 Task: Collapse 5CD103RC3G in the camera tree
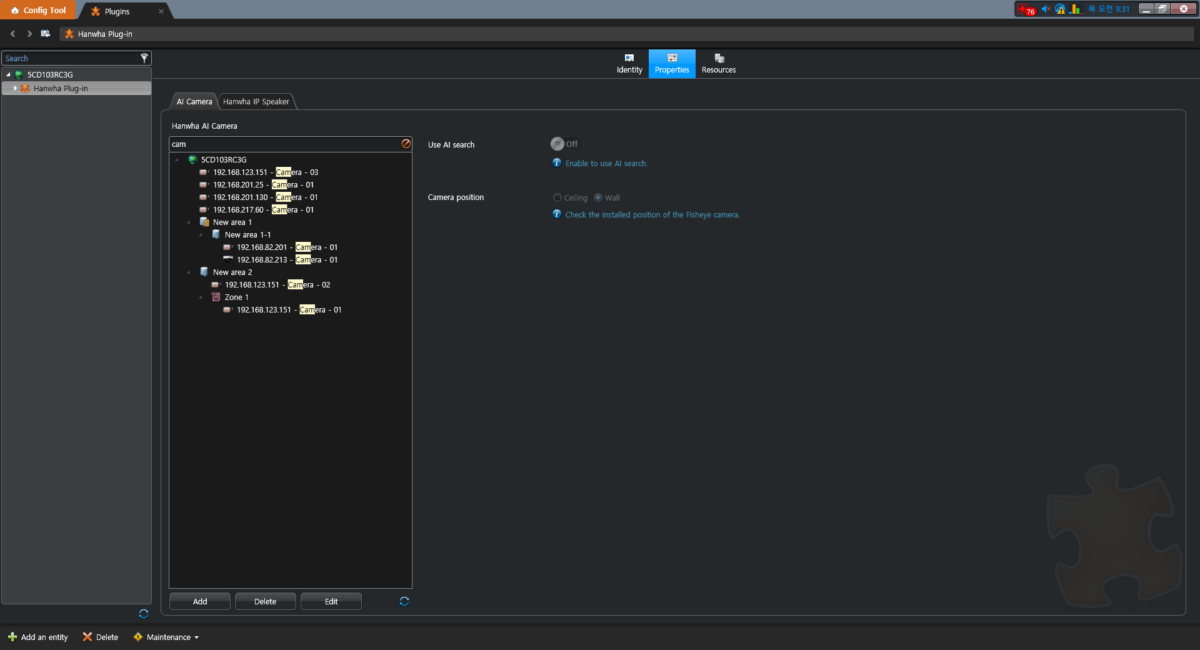(x=177, y=160)
